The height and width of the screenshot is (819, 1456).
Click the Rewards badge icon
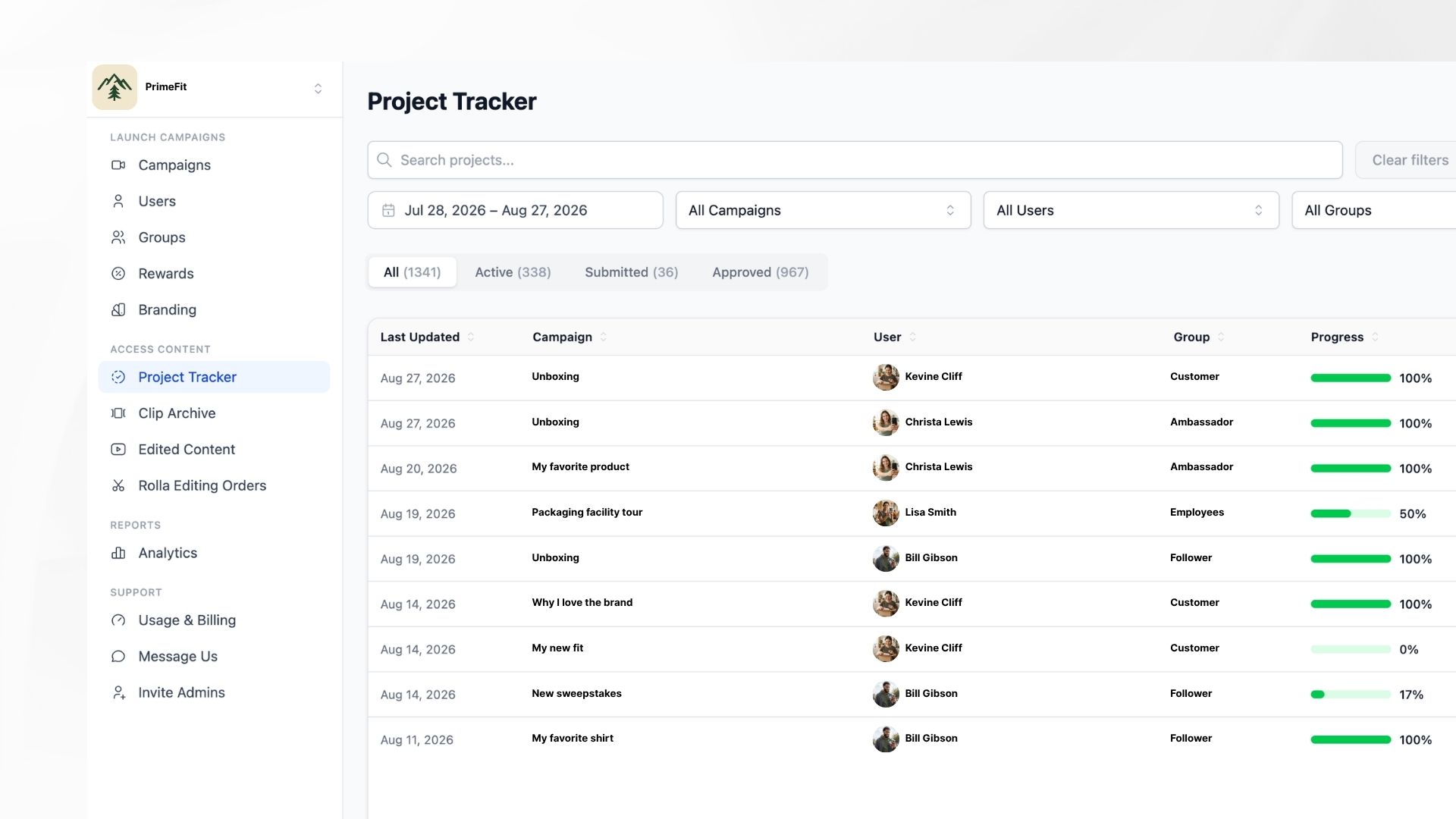tap(118, 274)
